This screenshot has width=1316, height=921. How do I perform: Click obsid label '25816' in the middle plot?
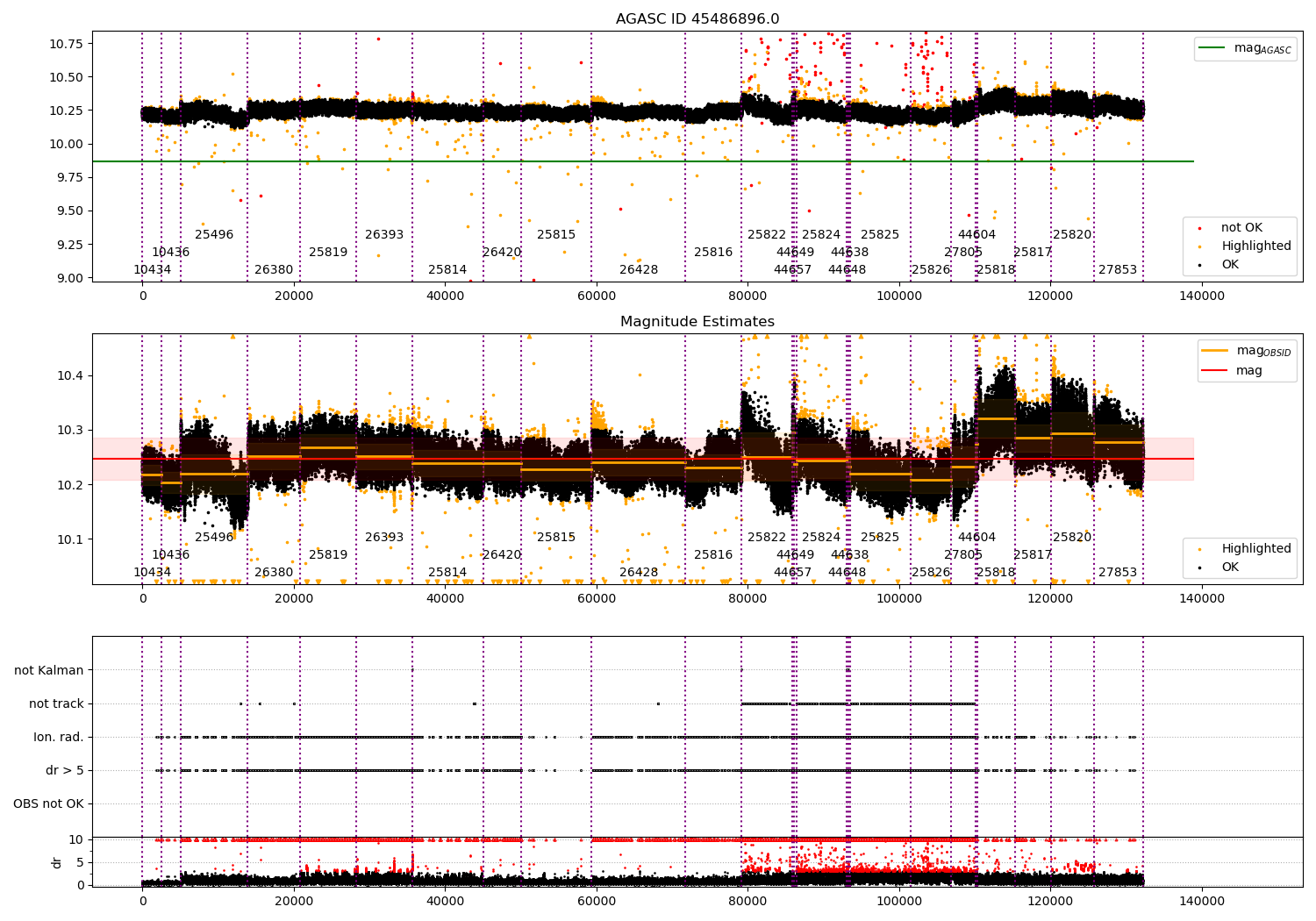(x=713, y=554)
